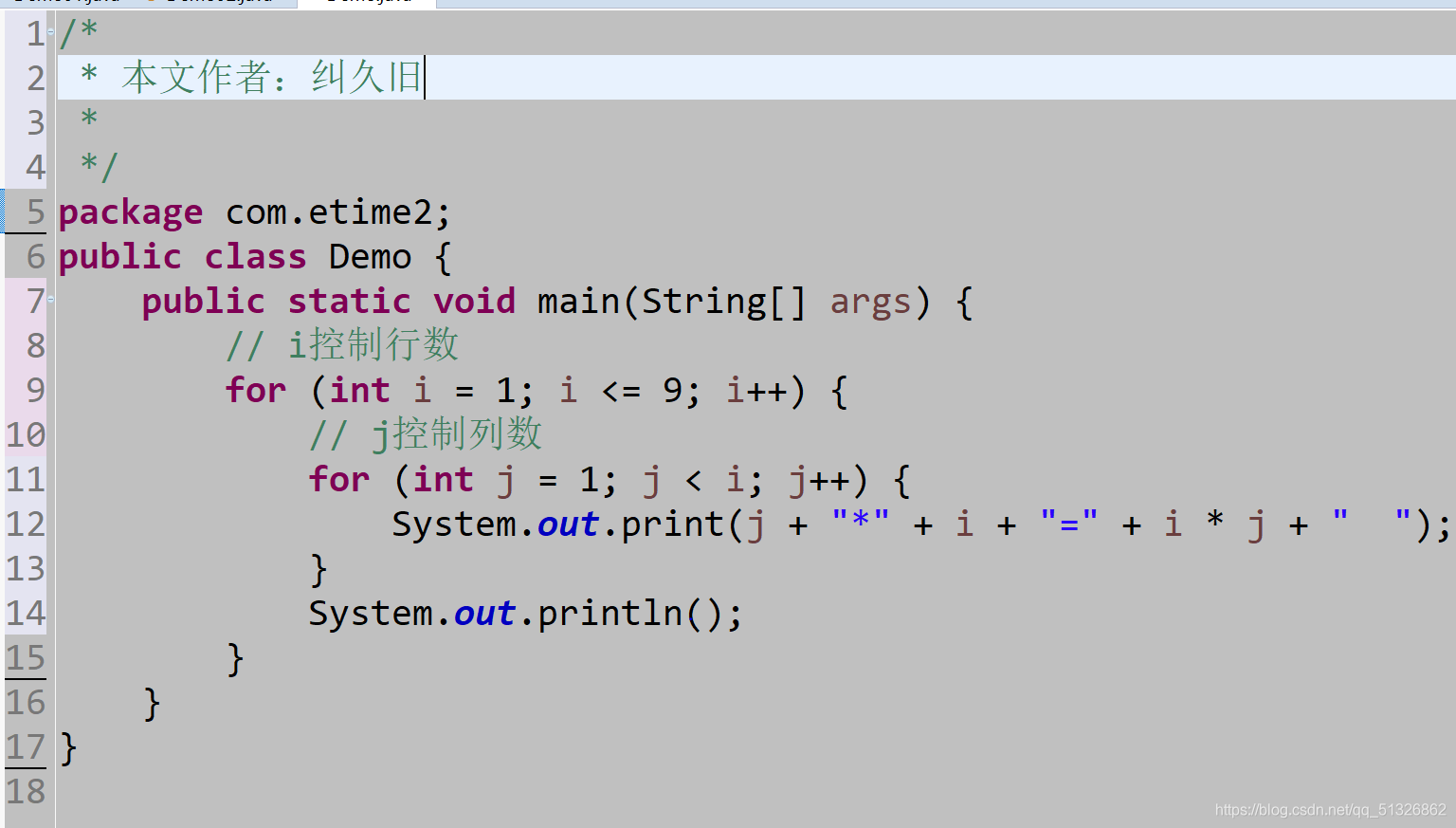Click the 'println' method call

[610, 614]
